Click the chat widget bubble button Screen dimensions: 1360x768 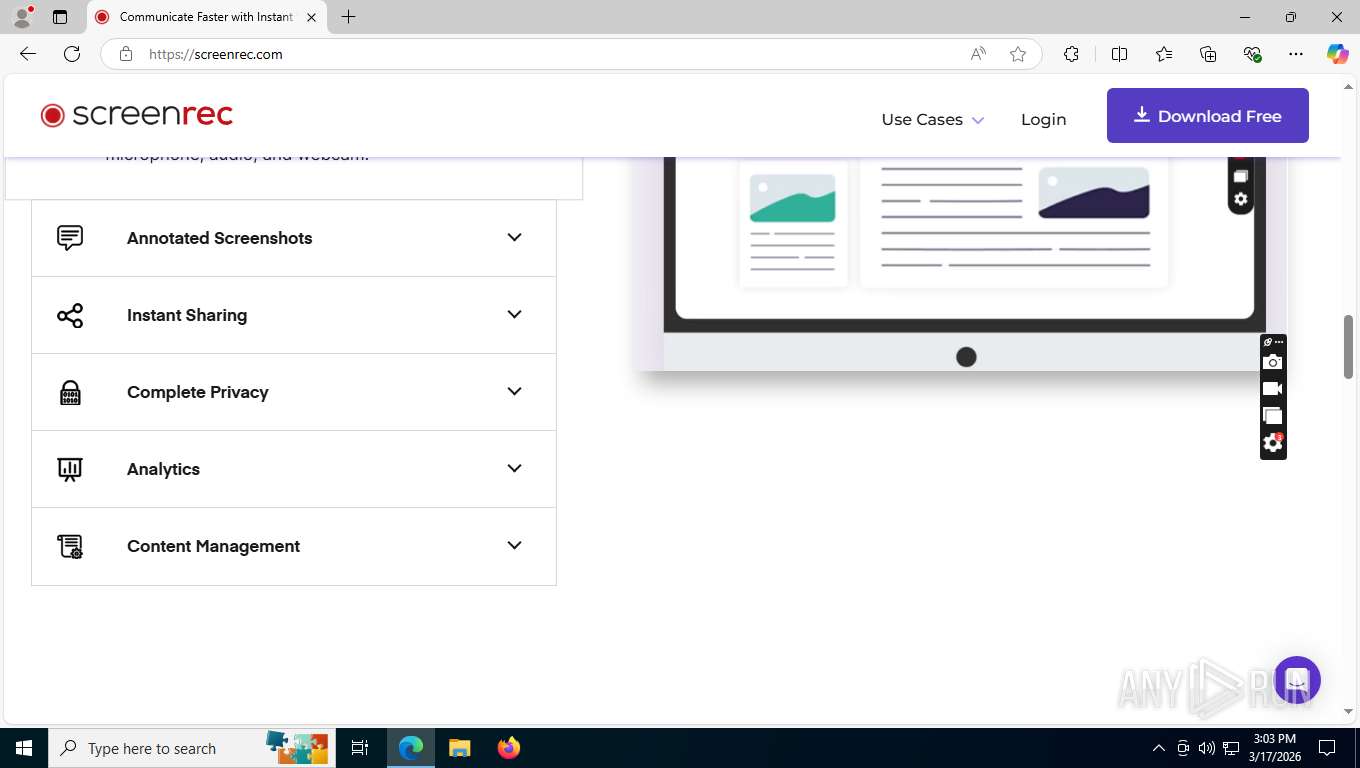pyautogui.click(x=1297, y=680)
